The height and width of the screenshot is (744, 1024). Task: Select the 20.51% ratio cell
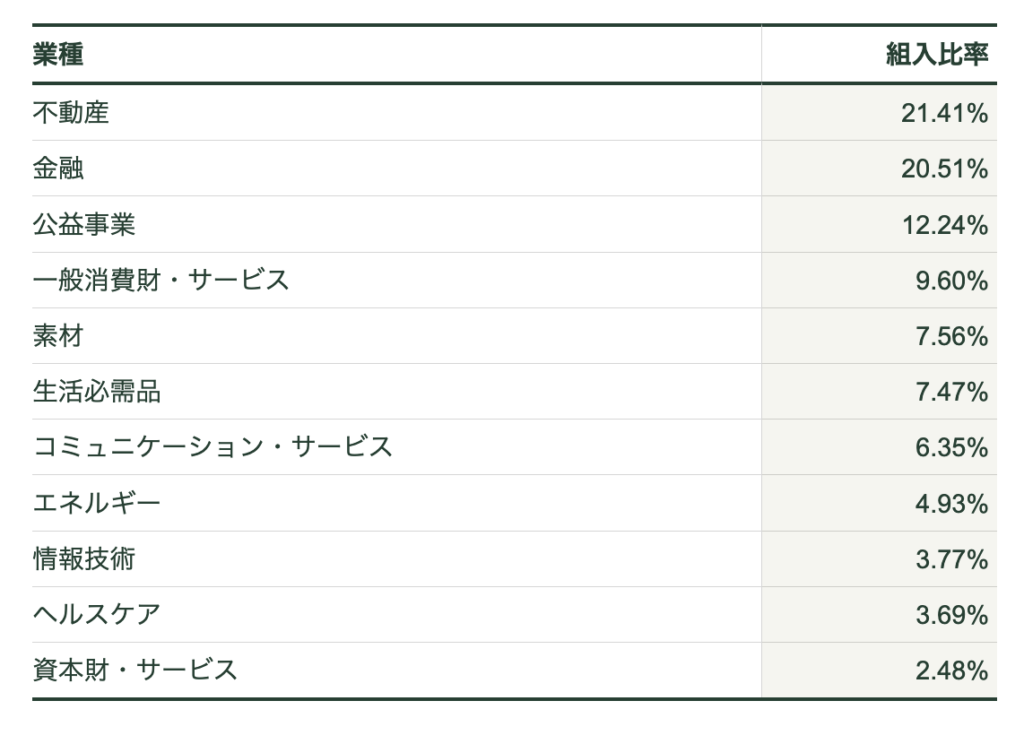[x=944, y=169]
